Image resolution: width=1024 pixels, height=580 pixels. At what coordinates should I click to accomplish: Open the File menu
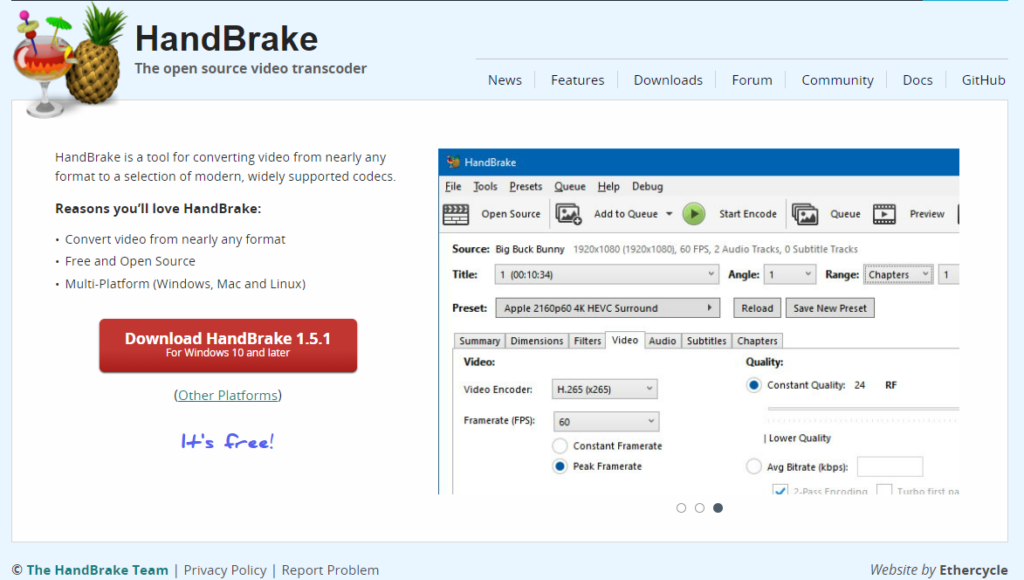[x=453, y=186]
